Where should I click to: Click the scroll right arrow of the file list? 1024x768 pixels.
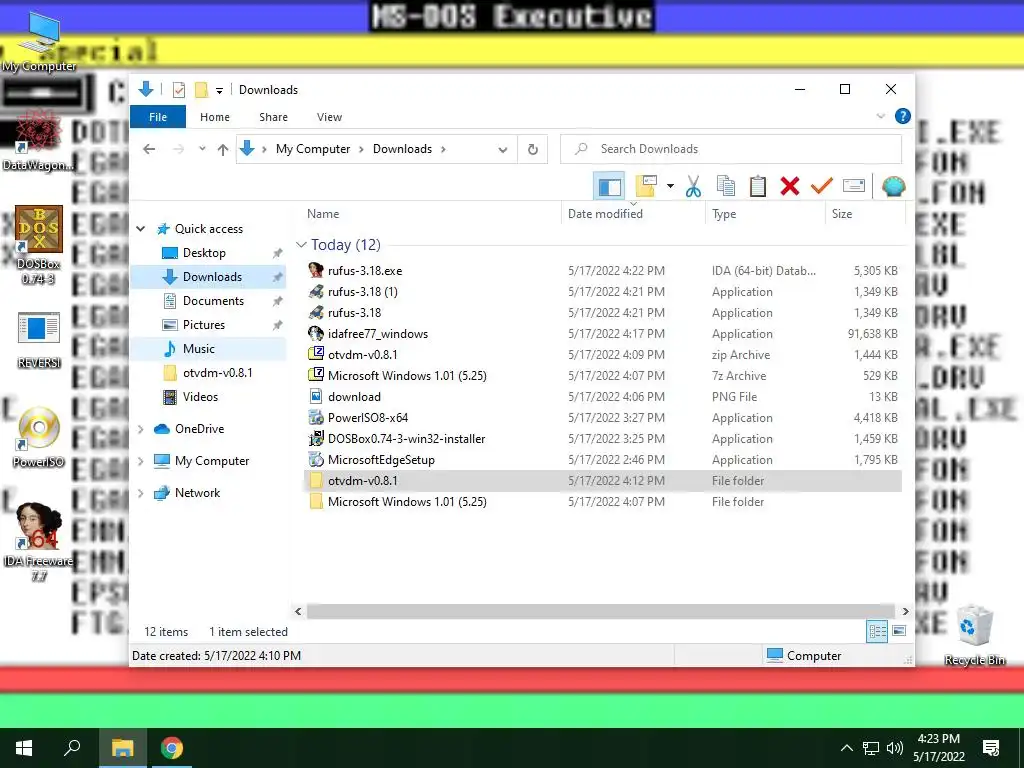905,612
